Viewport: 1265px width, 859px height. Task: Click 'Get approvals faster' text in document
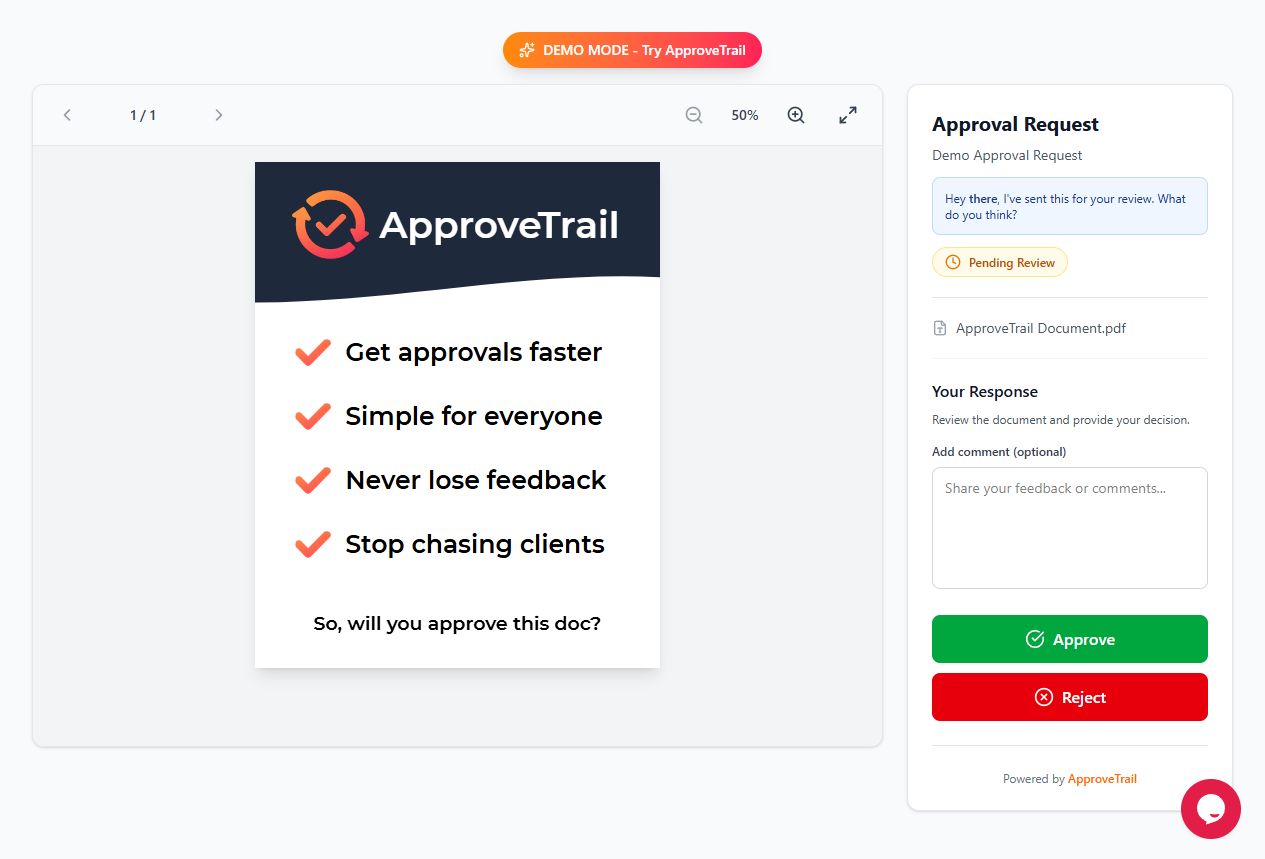point(473,352)
